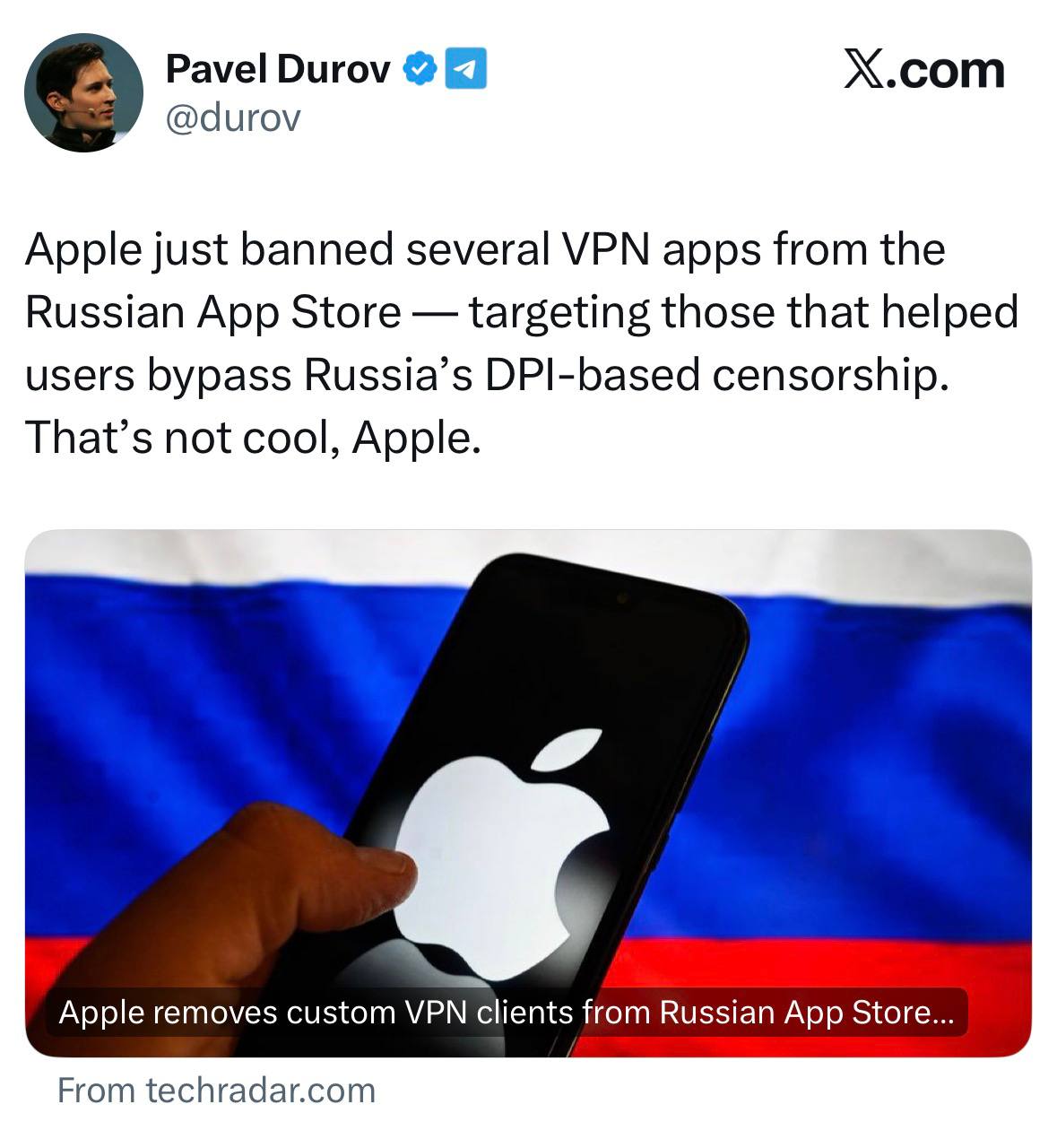Viewport: 1057px width, 1148px height.
Task: Open the 'Apple removes custom VPN clients' caption
Action: (507, 1012)
